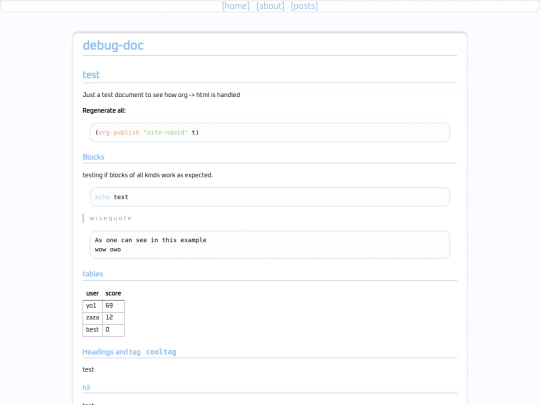Go to the [about] page link
This screenshot has width=540, height=405.
click(270, 6)
